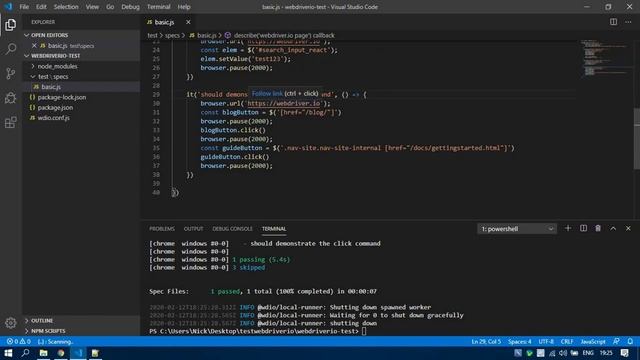Screen dimensions: 640x360
Task: Open File Explorer from taskbar
Action: tap(43, 353)
